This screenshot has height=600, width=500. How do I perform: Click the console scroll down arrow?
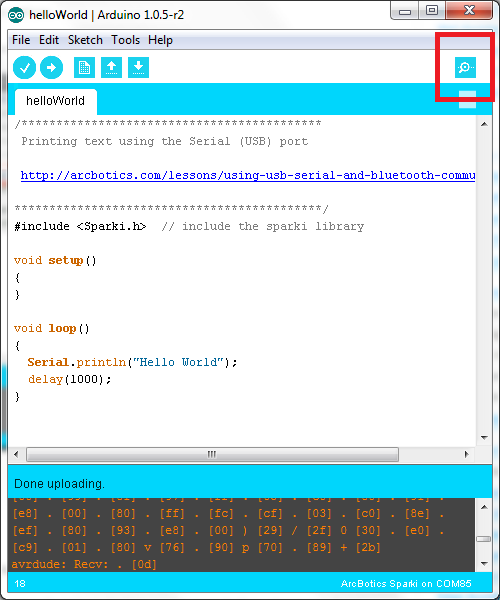coord(484,564)
